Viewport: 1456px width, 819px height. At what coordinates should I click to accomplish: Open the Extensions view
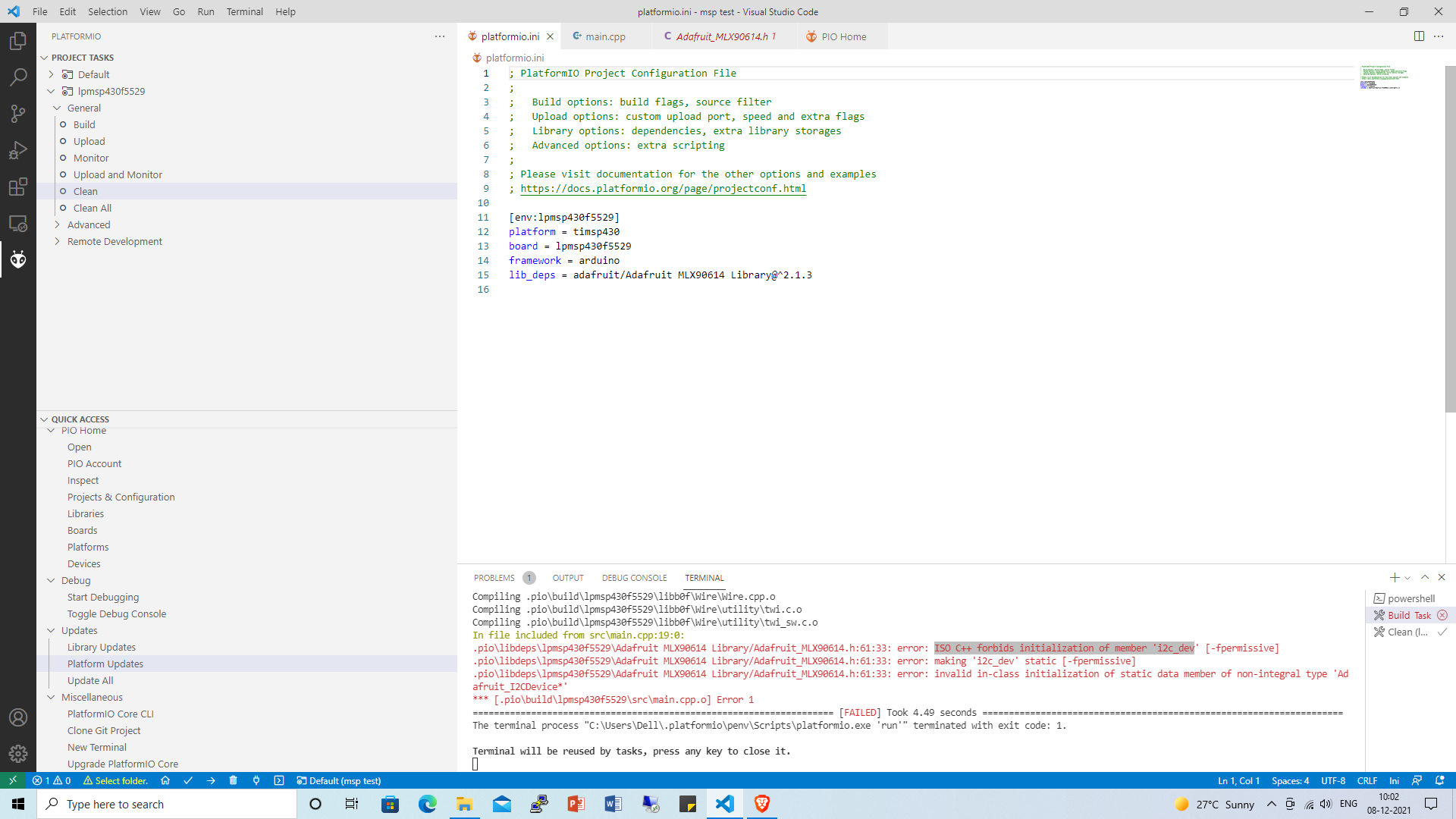[x=18, y=187]
